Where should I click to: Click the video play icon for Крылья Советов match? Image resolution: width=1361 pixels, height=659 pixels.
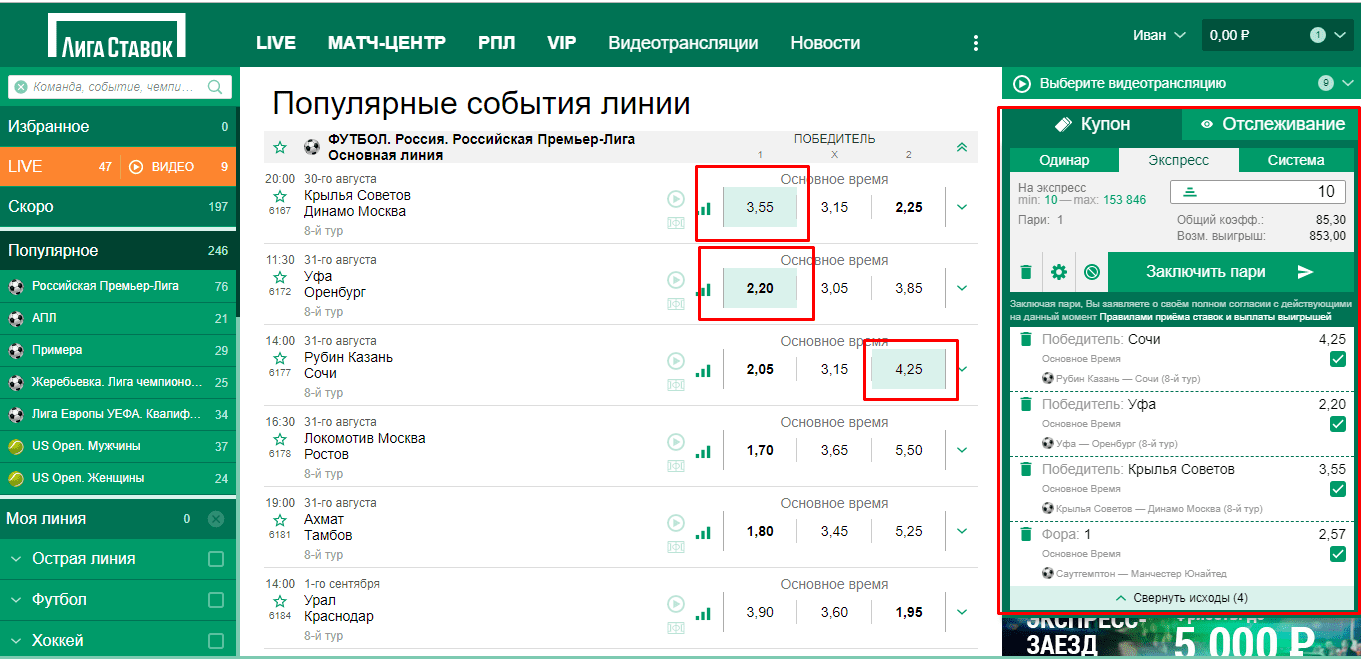pyautogui.click(x=675, y=198)
